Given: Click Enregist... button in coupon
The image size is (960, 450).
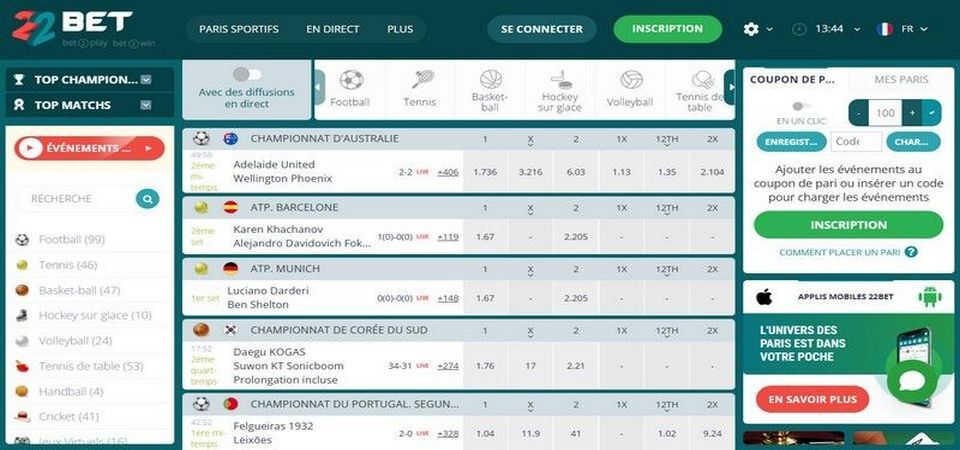Looking at the screenshot, I should pos(792,141).
